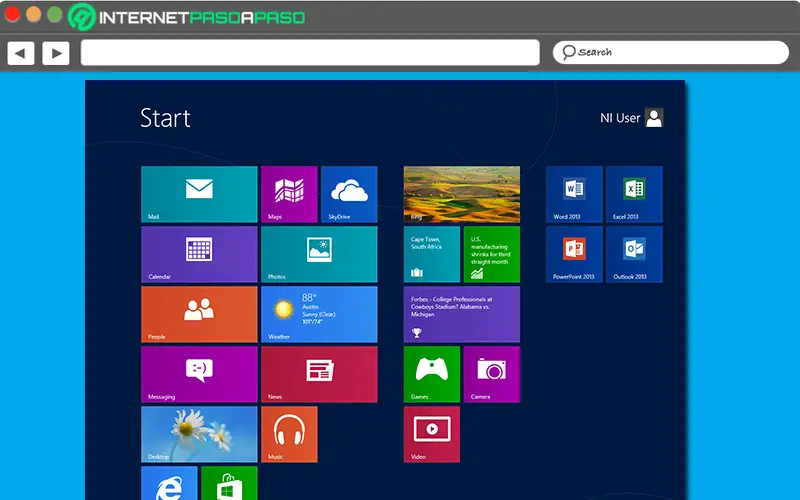
Task: Click the NI User account picture
Action: click(x=654, y=118)
